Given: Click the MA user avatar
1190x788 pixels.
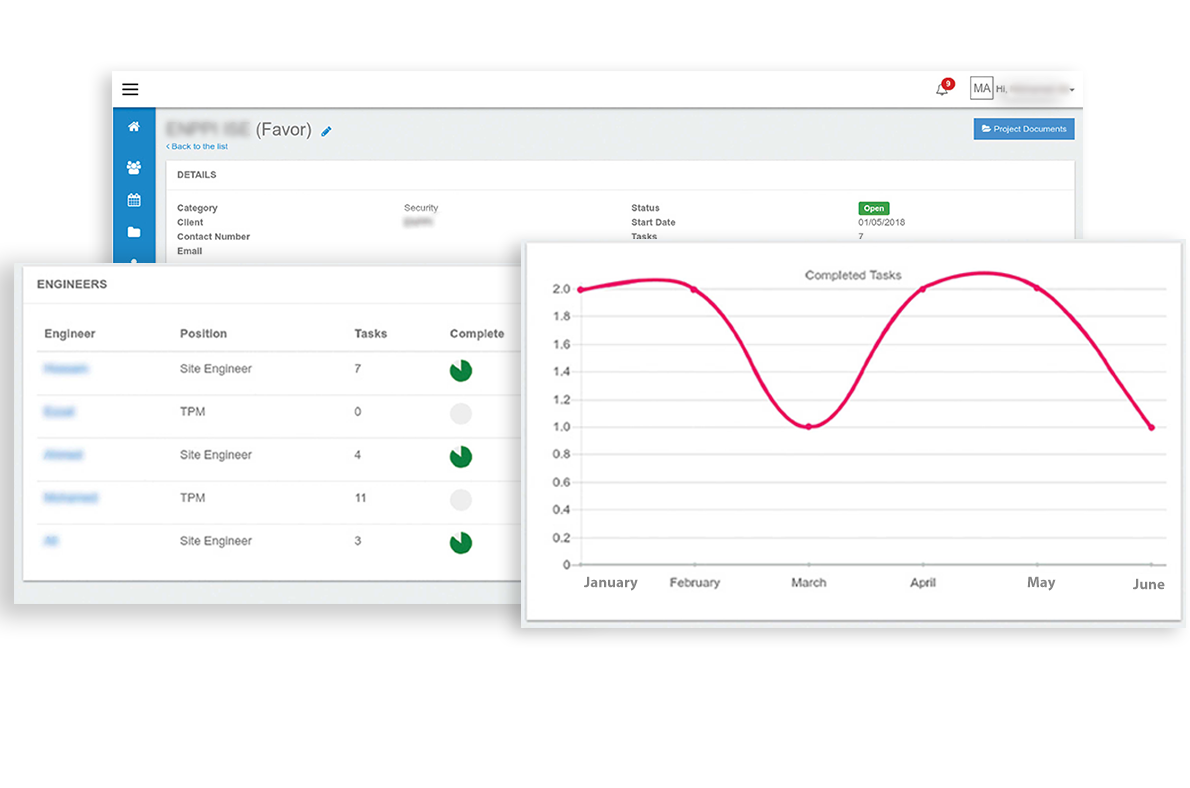Looking at the screenshot, I should [981, 89].
